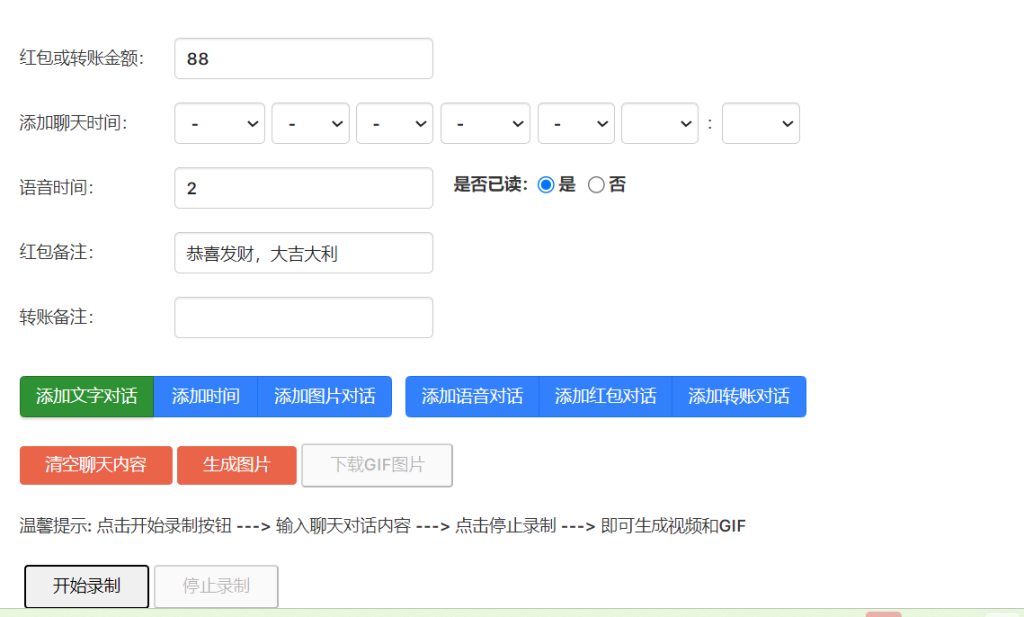
Task: Open the third date dropdown in 添加聊天时间
Action: [394, 123]
